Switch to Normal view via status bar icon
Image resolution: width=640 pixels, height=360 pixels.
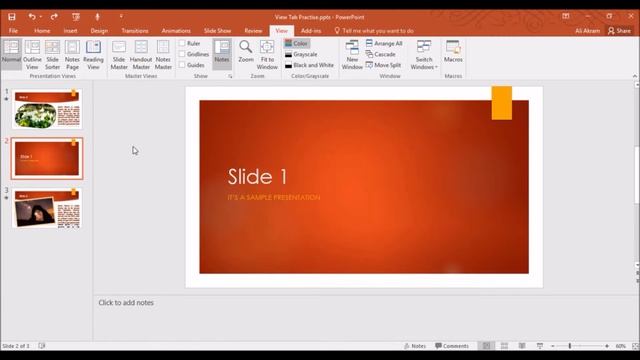[487, 346]
